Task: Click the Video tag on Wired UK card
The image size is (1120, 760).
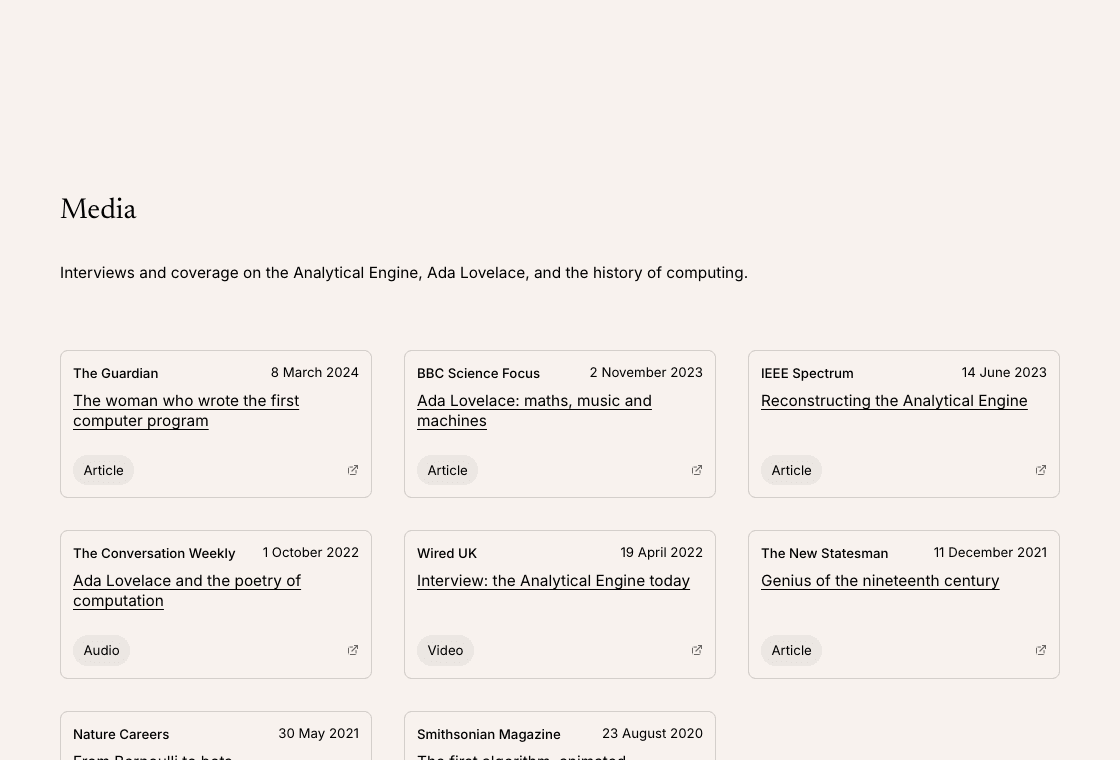Action: (445, 650)
